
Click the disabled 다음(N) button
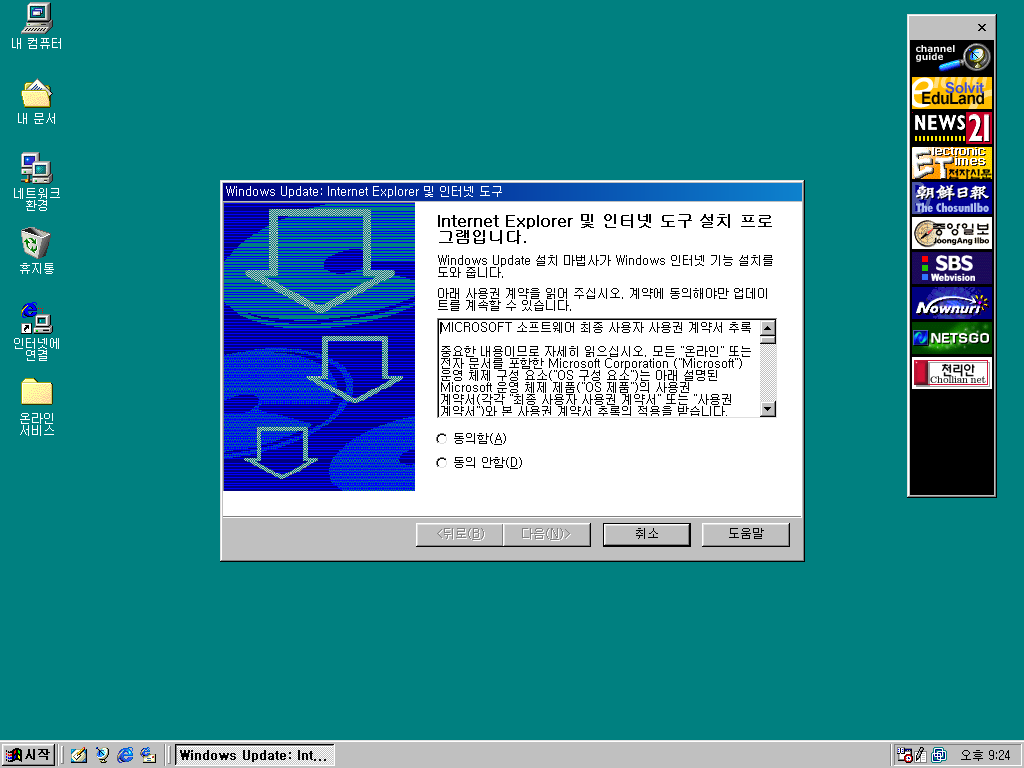tap(547, 534)
